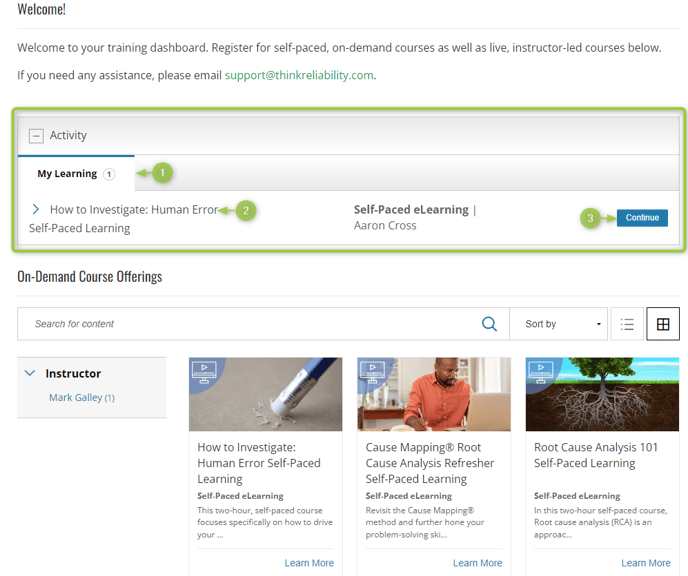This screenshot has height=576, width=688.
Task: Collapse the Instructor filter chevron
Action: (30, 373)
